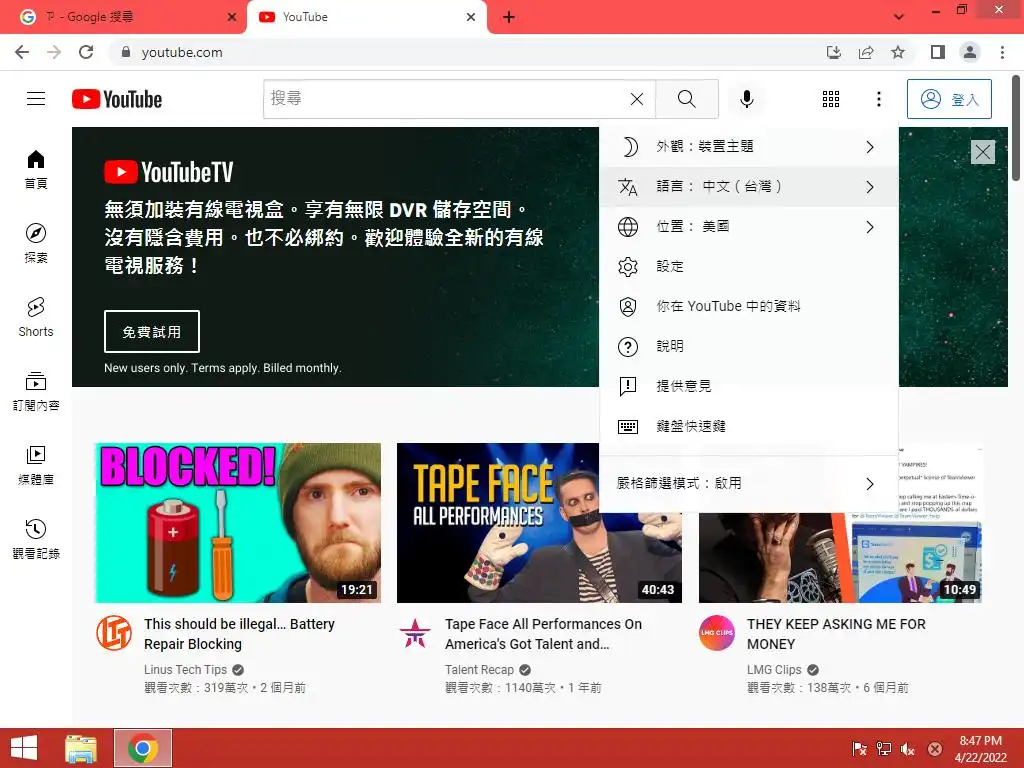Open Tape Face All Performances video title
This screenshot has height=768, width=1024.
[x=543, y=633]
